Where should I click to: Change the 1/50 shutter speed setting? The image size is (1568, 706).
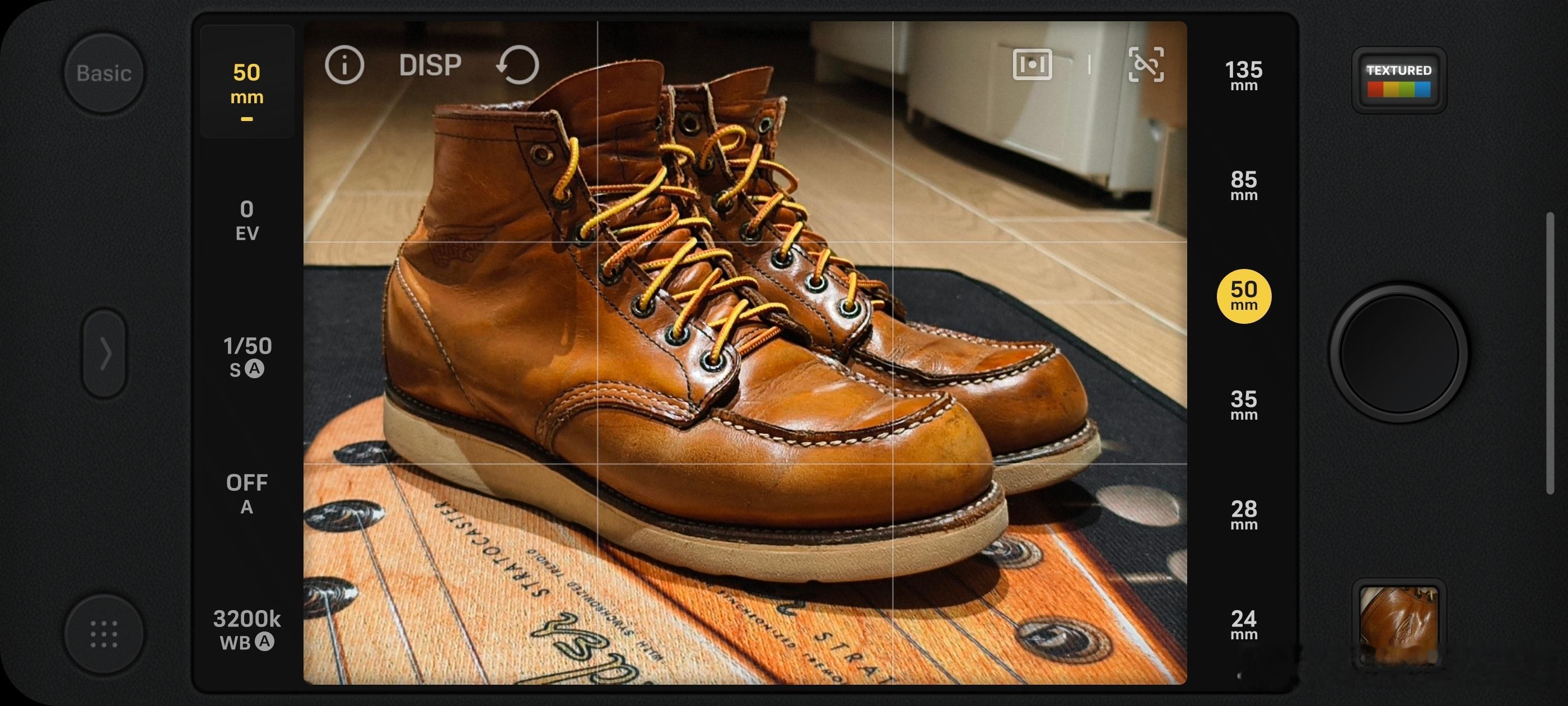tap(247, 357)
